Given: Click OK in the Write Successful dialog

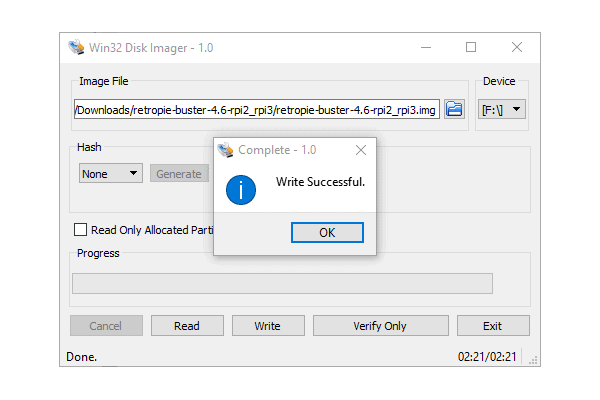Looking at the screenshot, I should (x=327, y=232).
